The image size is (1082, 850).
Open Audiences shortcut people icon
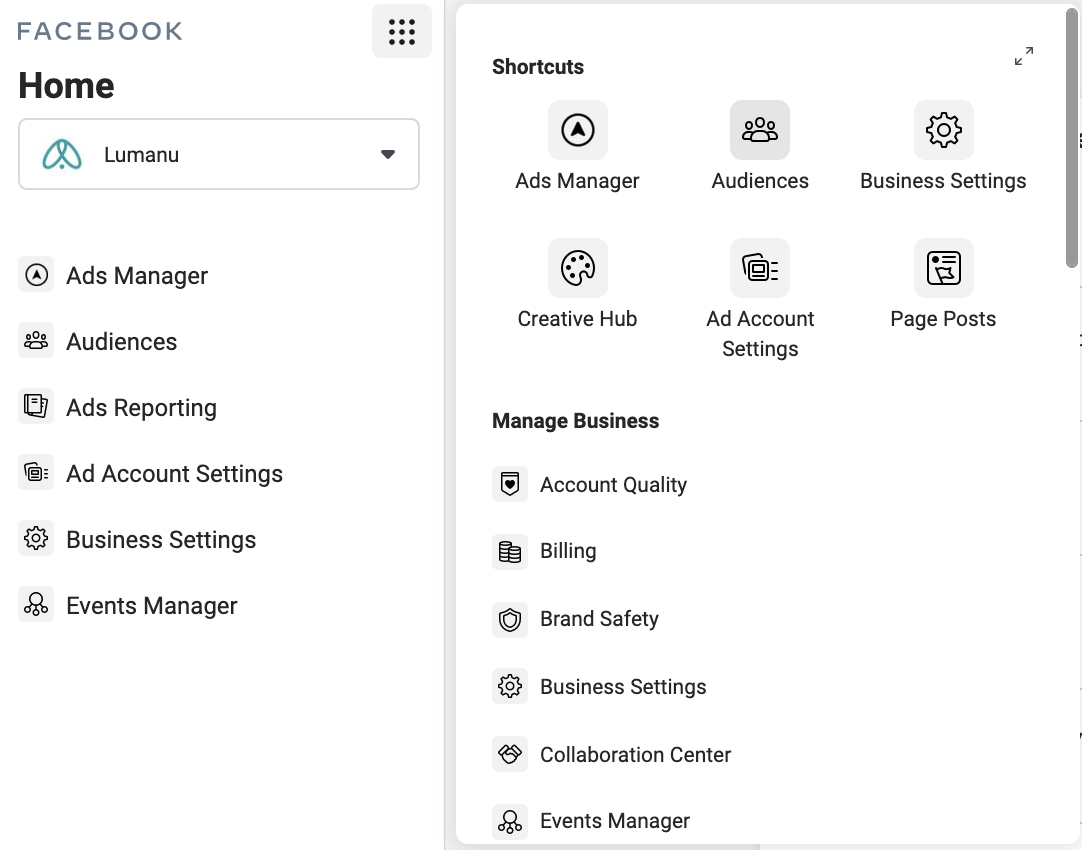point(760,130)
